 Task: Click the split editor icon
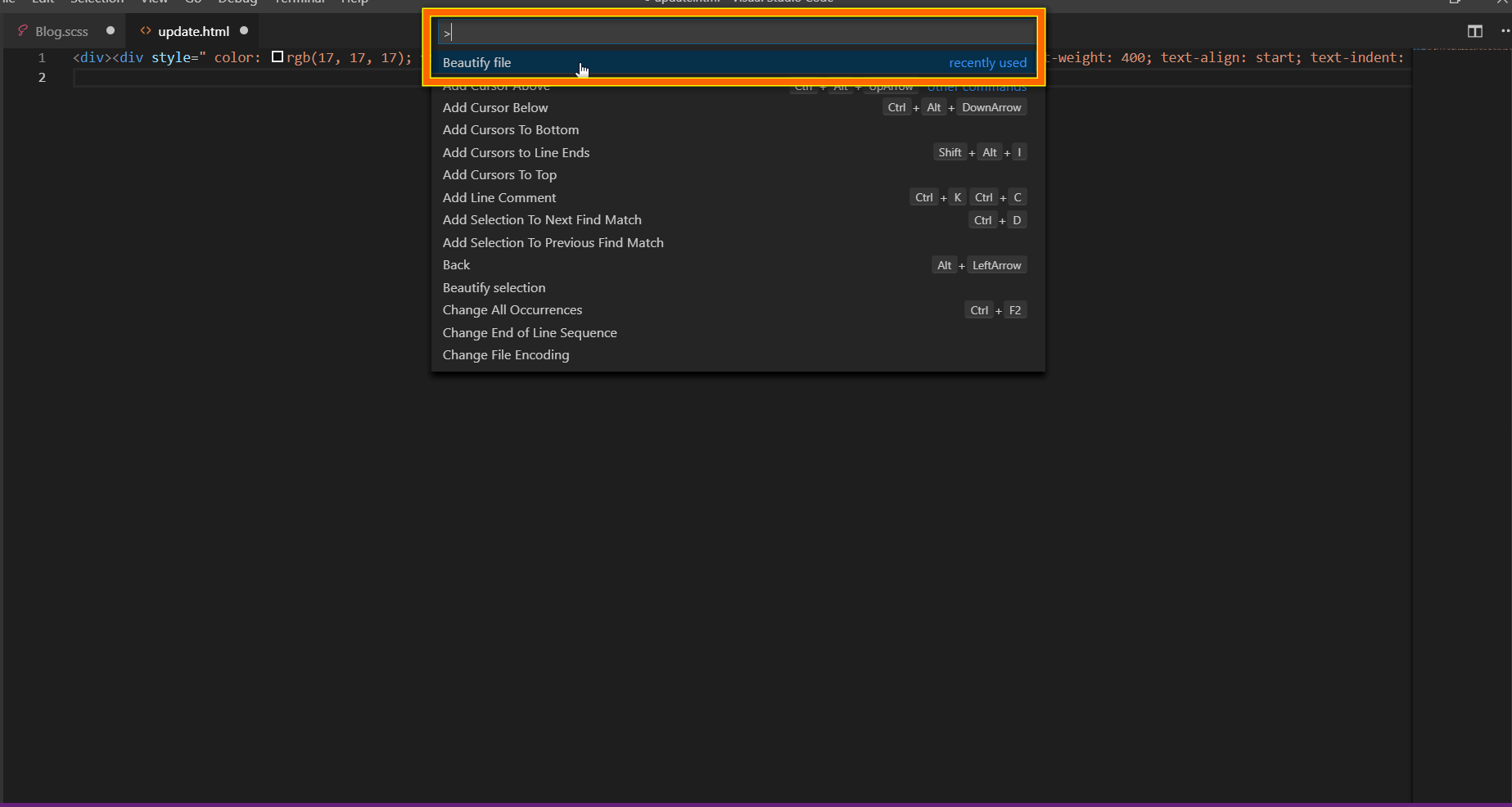1474,31
